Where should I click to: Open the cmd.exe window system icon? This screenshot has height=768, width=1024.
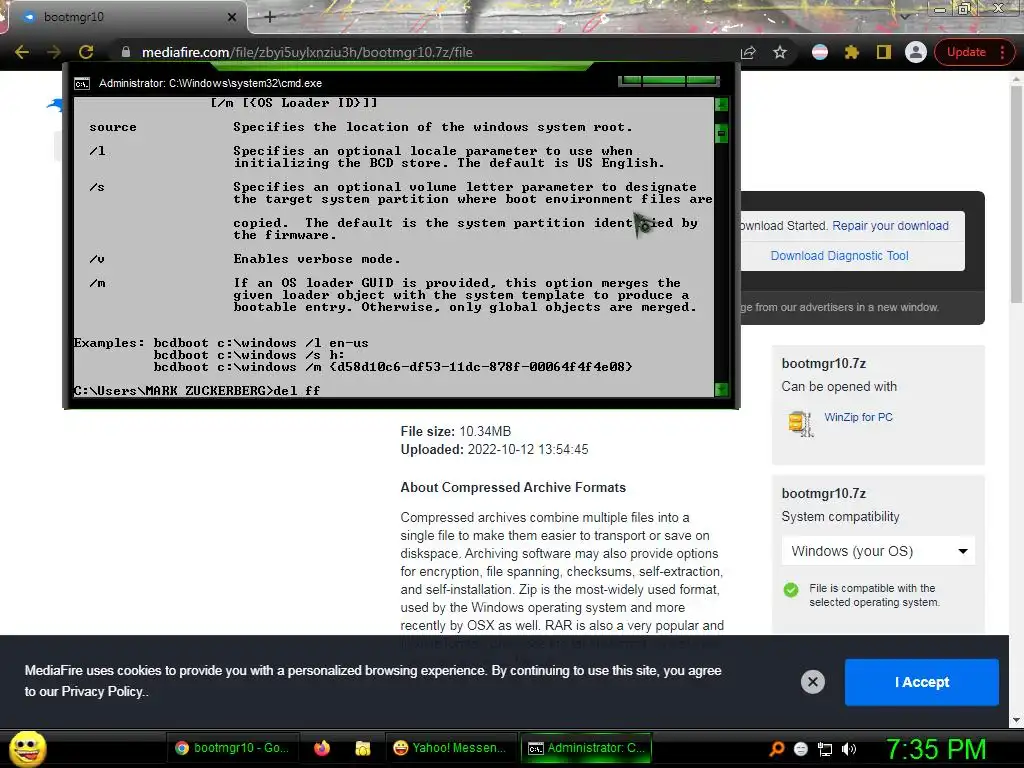point(82,84)
